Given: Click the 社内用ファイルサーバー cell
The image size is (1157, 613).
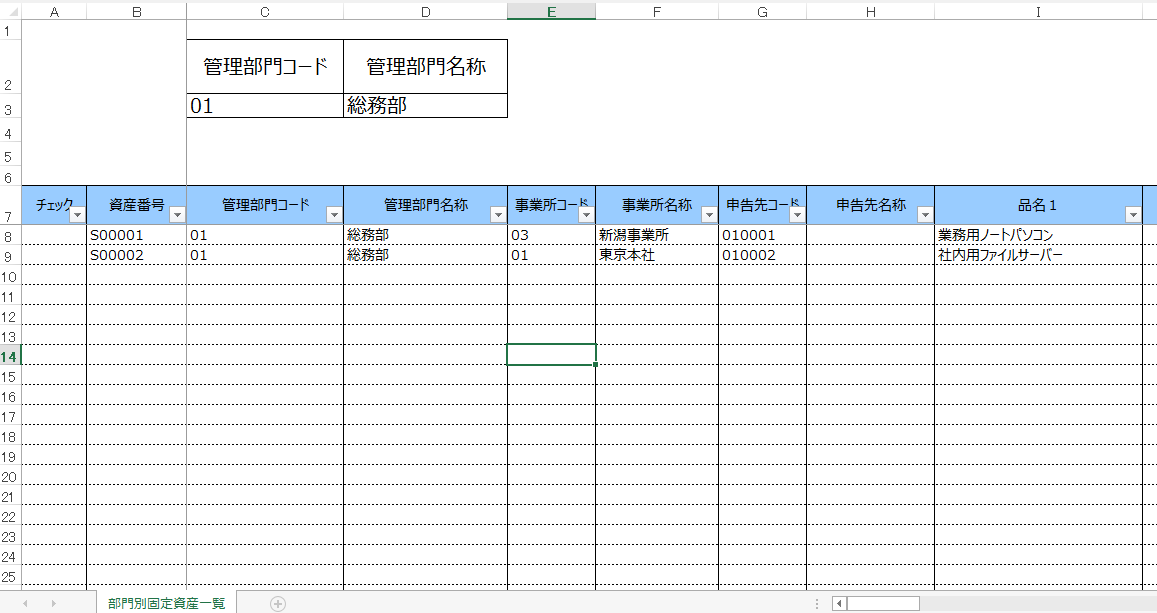Looking at the screenshot, I should click(x=1038, y=255).
